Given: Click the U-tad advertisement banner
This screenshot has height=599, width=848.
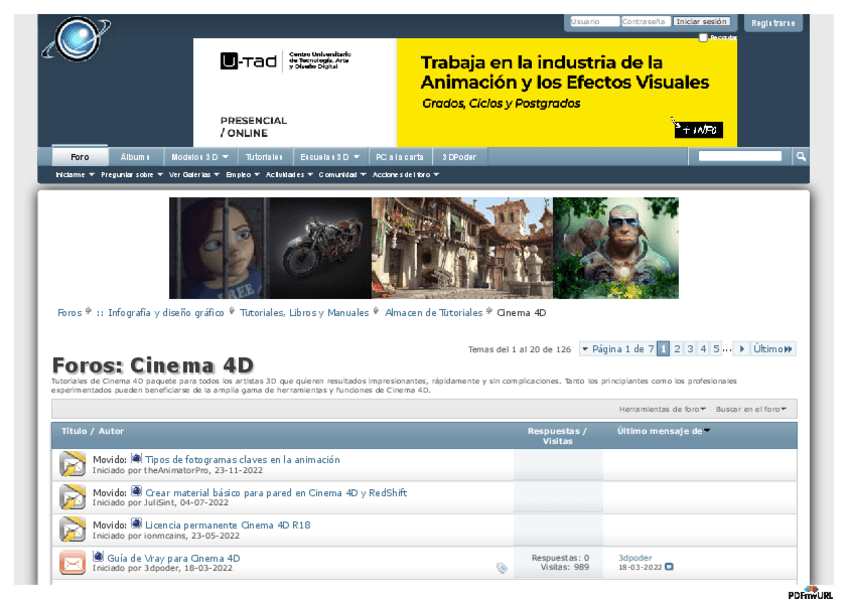Looking at the screenshot, I should pos(465,92).
